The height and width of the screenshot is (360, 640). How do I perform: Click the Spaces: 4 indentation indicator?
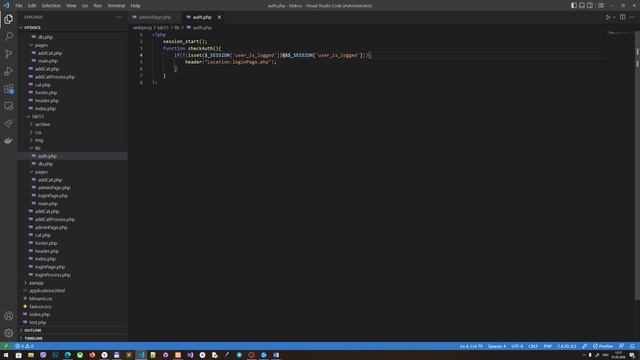[497, 346]
